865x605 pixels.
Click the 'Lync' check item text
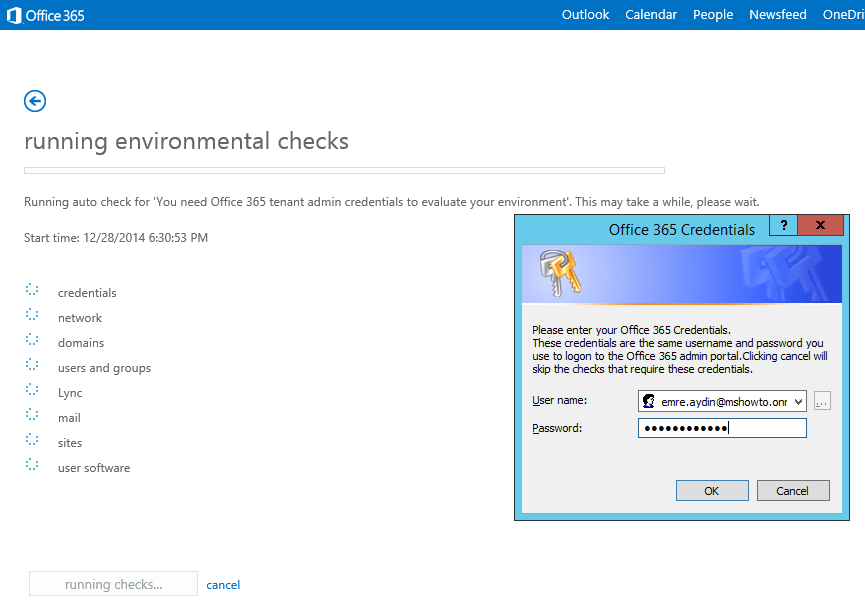click(70, 393)
